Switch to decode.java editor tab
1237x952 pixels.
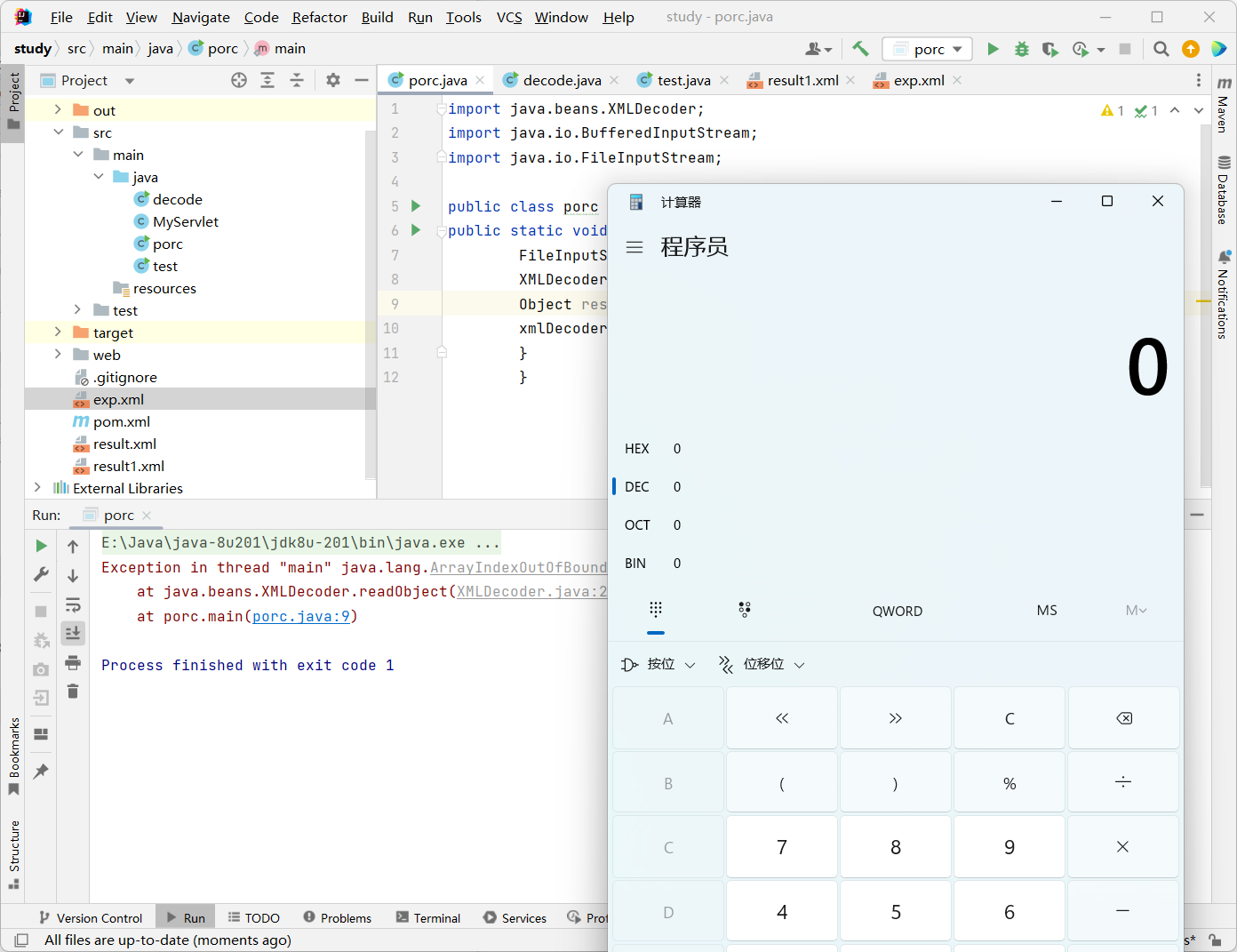coord(562,80)
